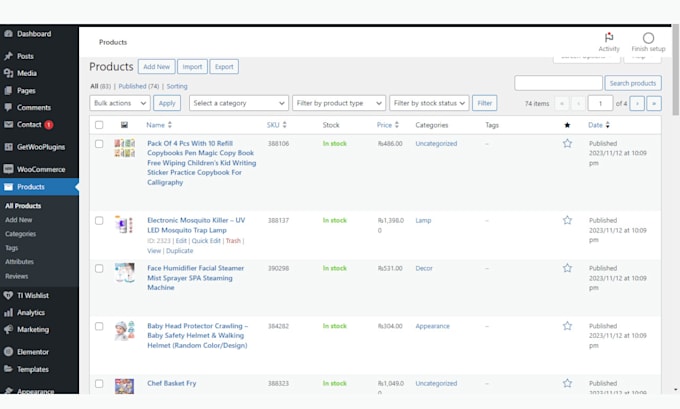The height and width of the screenshot is (409, 680).
Task: Click the TI Wishlist heart icon
Action: pos(8,295)
